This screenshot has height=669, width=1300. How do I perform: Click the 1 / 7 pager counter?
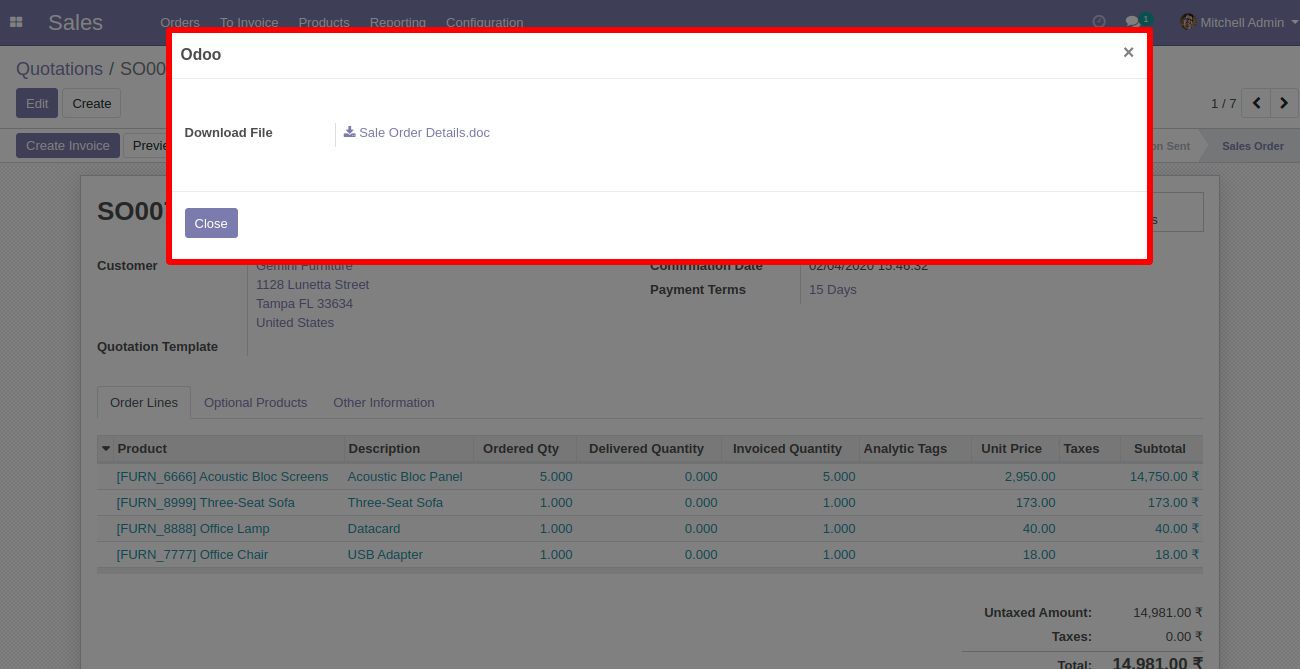tap(1223, 103)
